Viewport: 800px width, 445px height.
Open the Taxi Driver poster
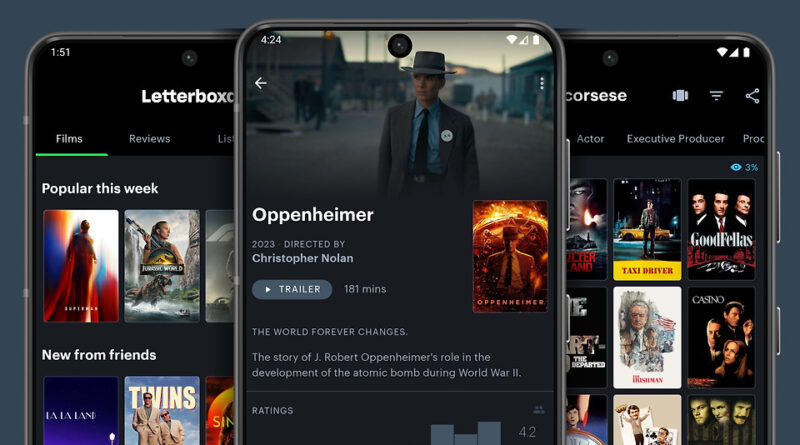point(646,229)
